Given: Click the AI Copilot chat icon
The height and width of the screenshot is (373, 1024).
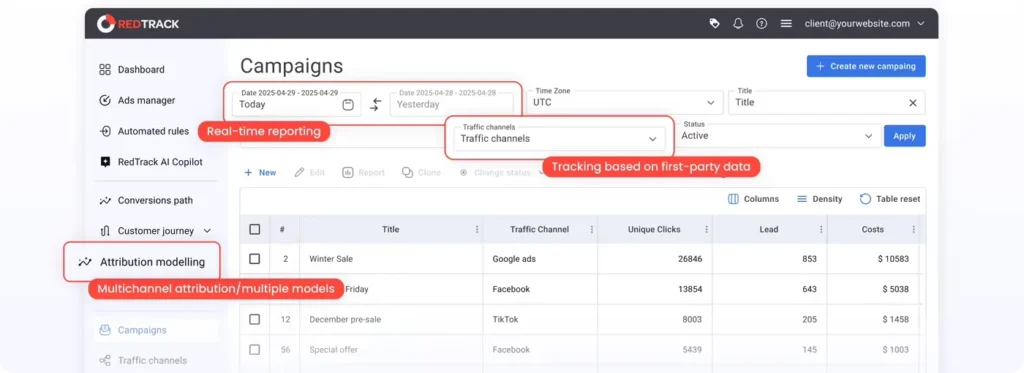Looking at the screenshot, I should click(104, 162).
